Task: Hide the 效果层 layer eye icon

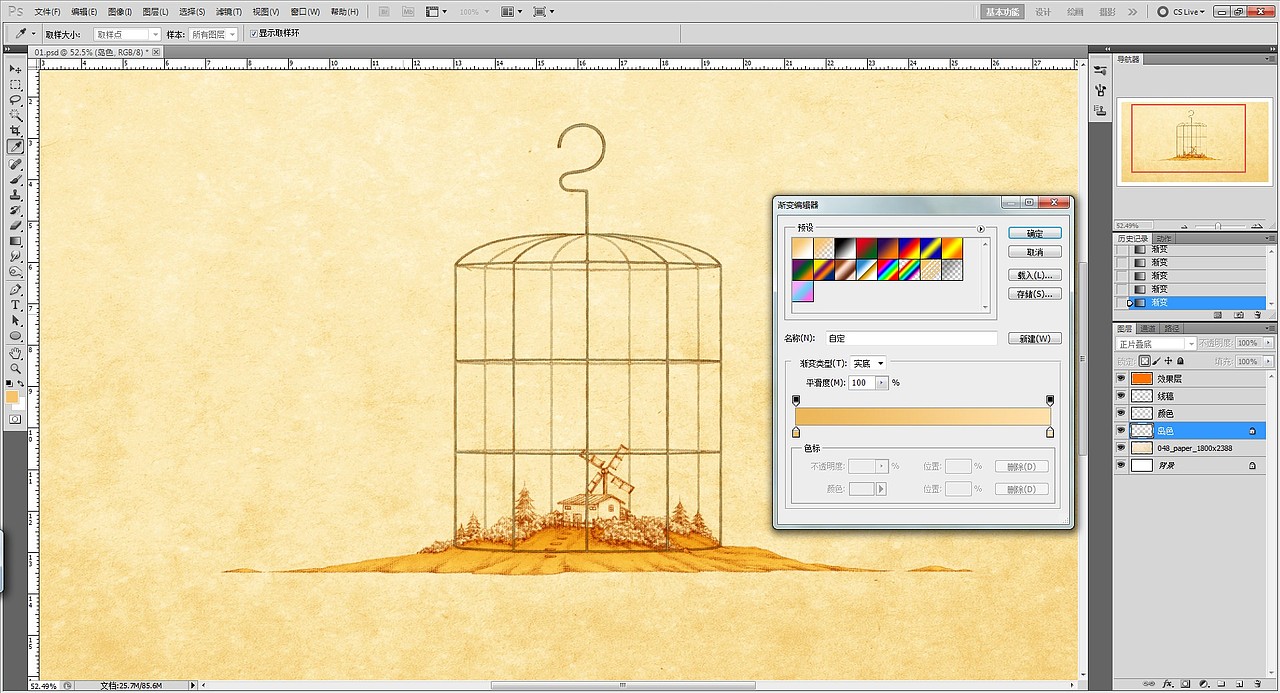Action: (x=1121, y=379)
